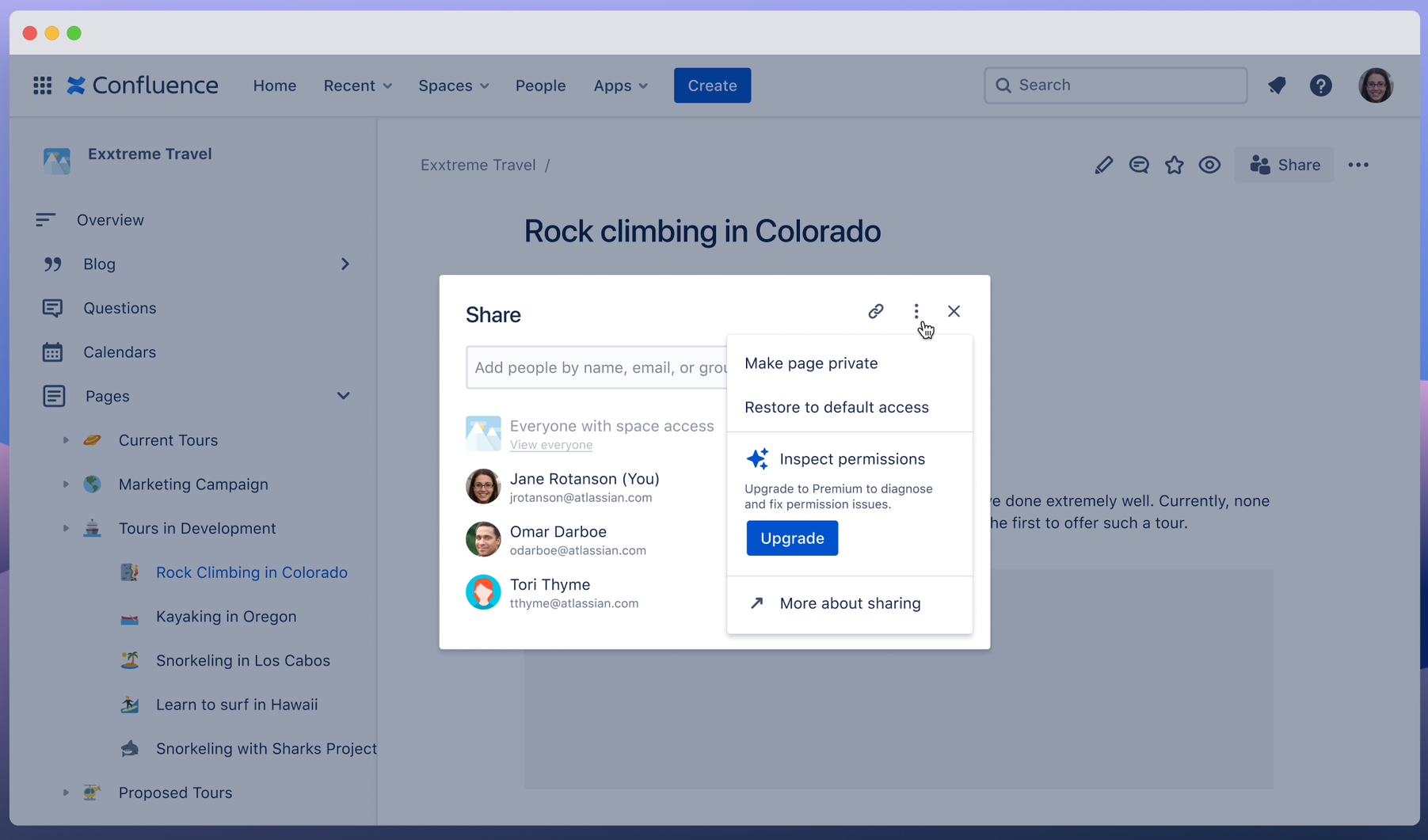This screenshot has height=840, width=1428.
Task: Open Snorkeling with Sharks Project page
Action: (266, 749)
